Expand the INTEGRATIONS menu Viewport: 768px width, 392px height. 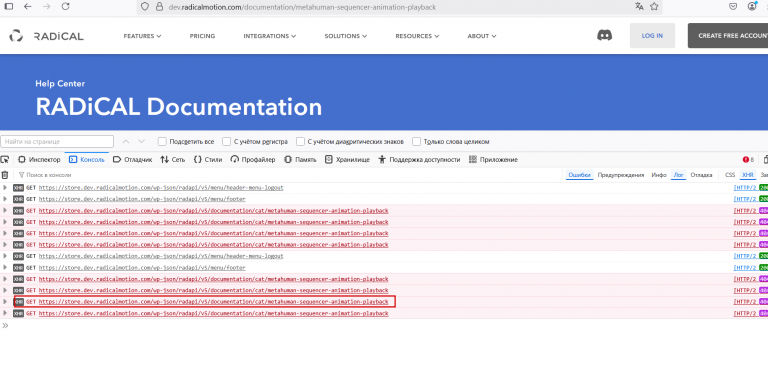269,36
